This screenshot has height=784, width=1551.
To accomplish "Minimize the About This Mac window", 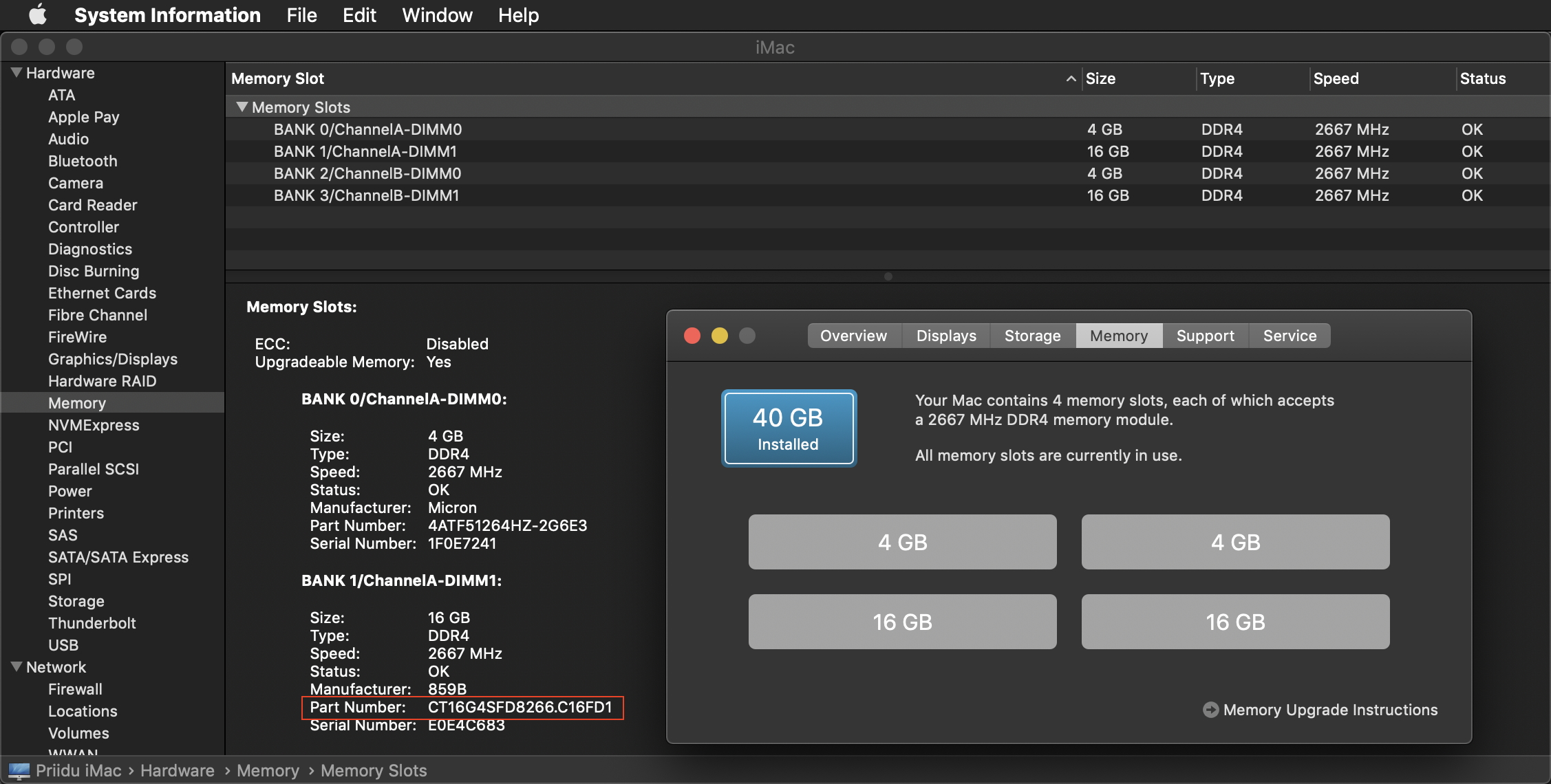I will pos(720,336).
